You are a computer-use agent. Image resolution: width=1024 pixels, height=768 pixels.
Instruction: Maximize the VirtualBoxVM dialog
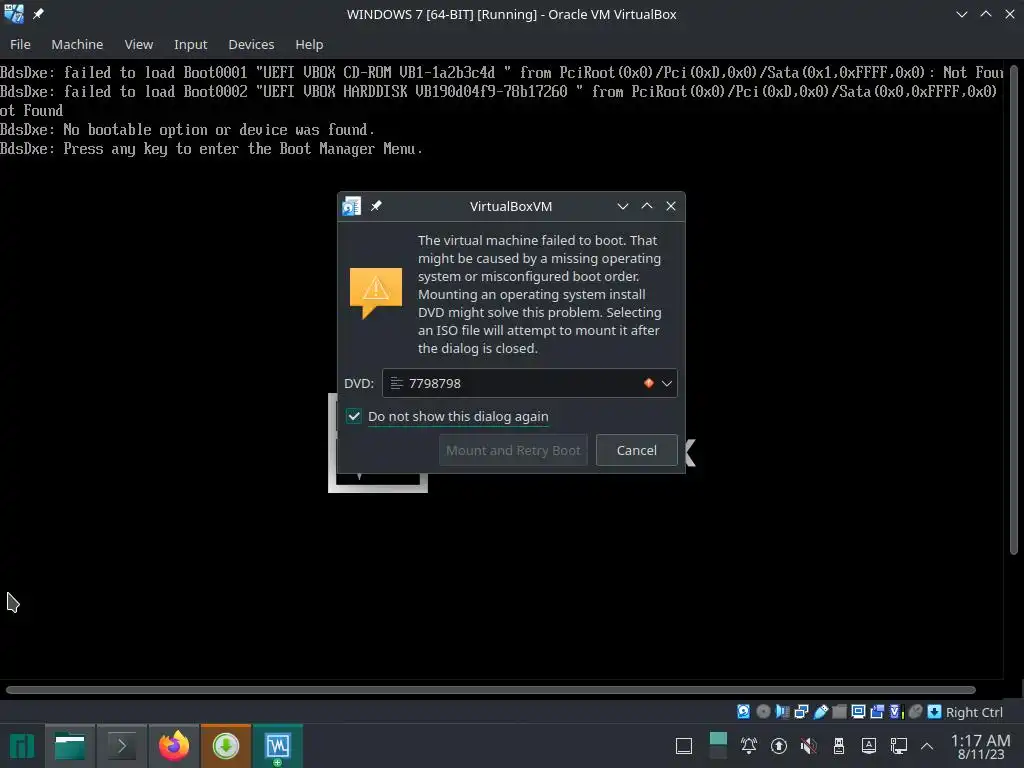[647, 206]
